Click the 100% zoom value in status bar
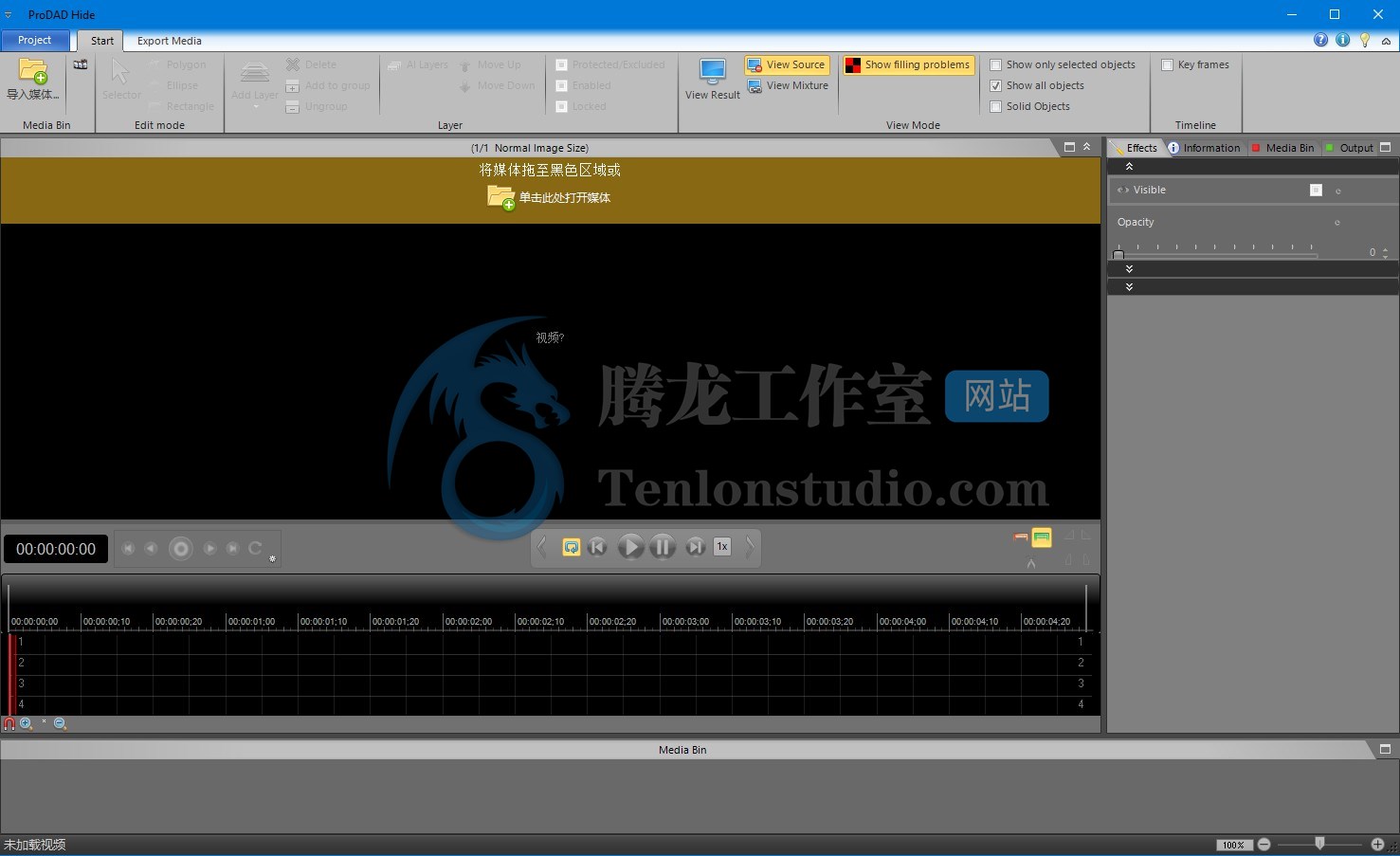This screenshot has width=1400, height=856. [1233, 845]
